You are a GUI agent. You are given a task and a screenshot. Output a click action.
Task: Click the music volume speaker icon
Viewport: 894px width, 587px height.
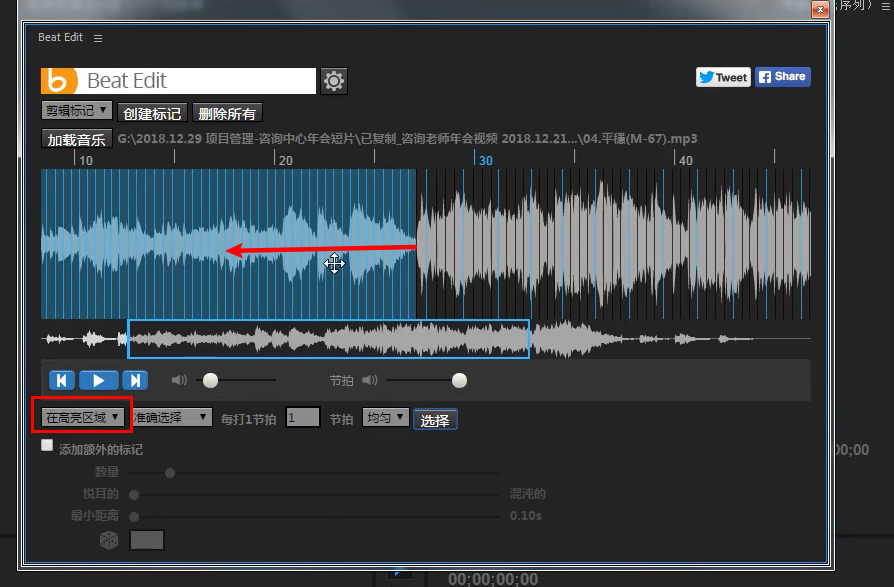pos(179,380)
